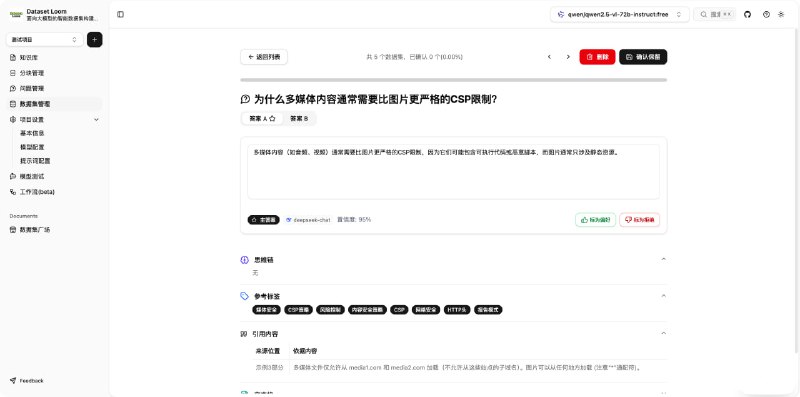Click the Feedback paper-plane icon
This screenshot has height=397, width=800.
[x=13, y=381]
